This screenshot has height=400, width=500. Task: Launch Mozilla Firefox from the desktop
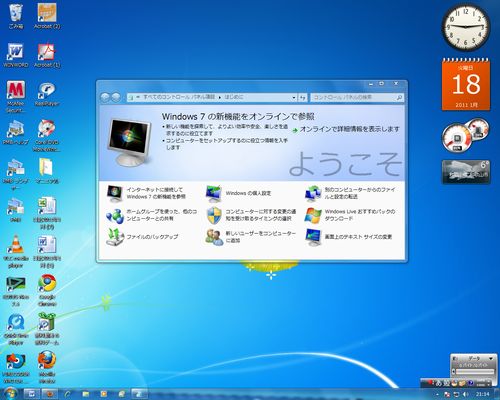[47, 368]
